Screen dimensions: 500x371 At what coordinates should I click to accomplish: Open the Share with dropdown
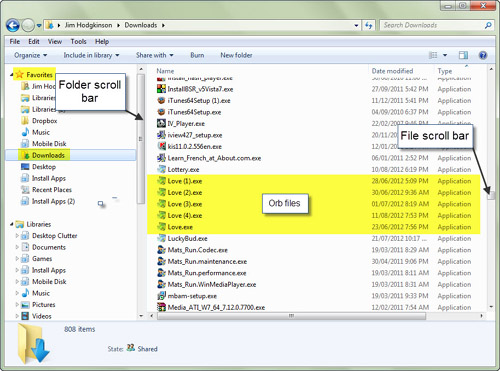click(x=154, y=55)
